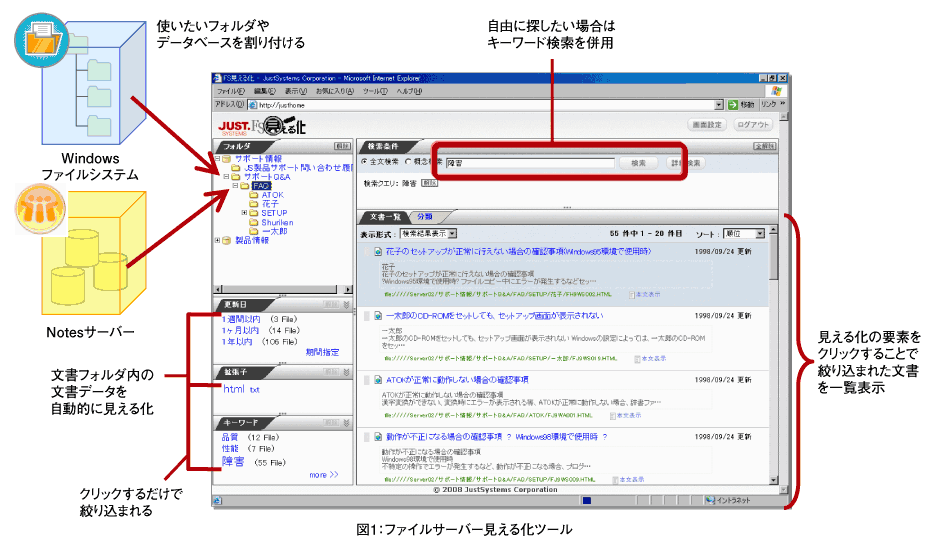Open the ATOKが正常に動作しない result link
The width and height of the screenshot is (927, 543).
tap(457, 380)
